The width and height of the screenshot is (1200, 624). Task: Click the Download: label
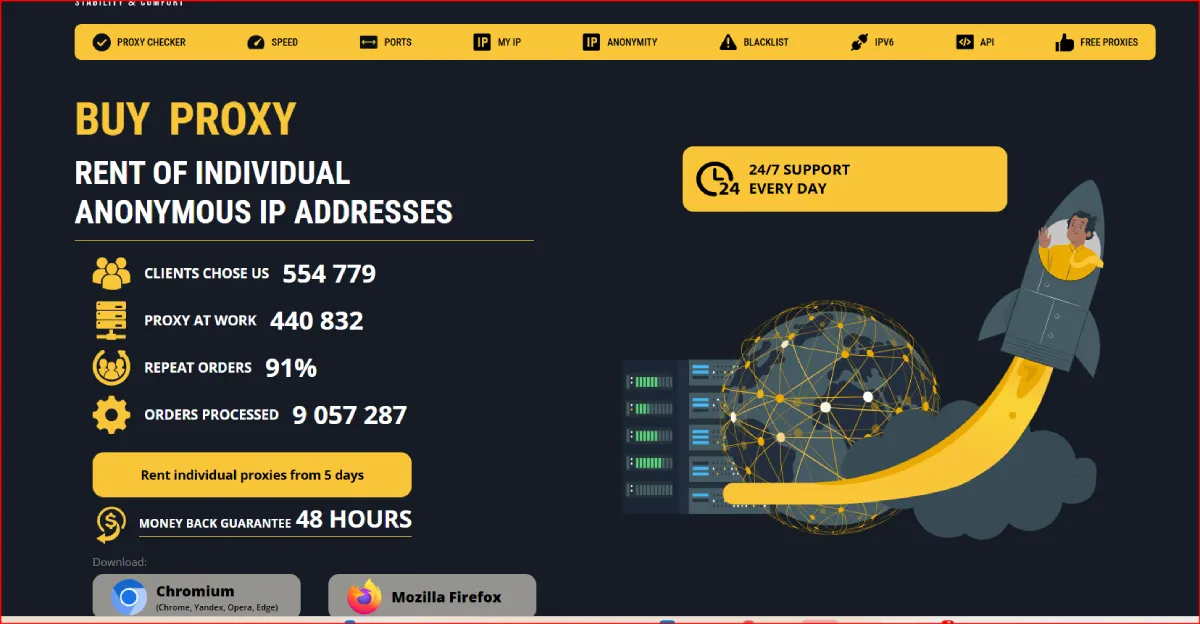[x=120, y=562]
